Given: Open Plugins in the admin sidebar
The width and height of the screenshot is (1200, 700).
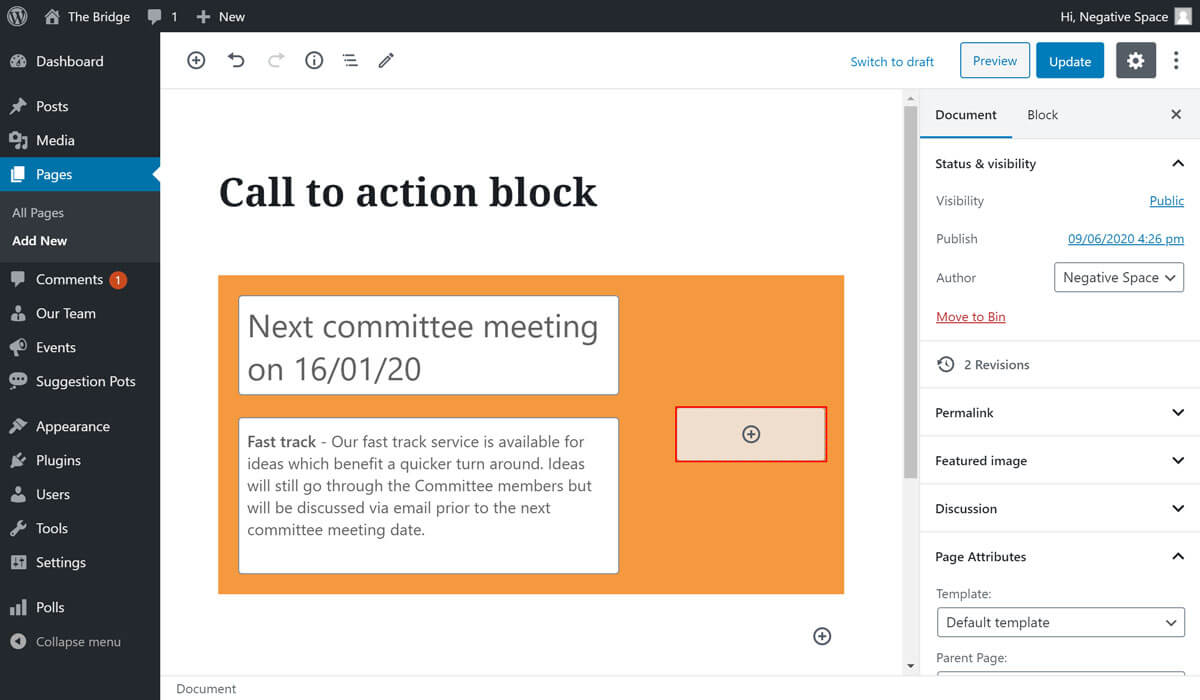Looking at the screenshot, I should 58,460.
